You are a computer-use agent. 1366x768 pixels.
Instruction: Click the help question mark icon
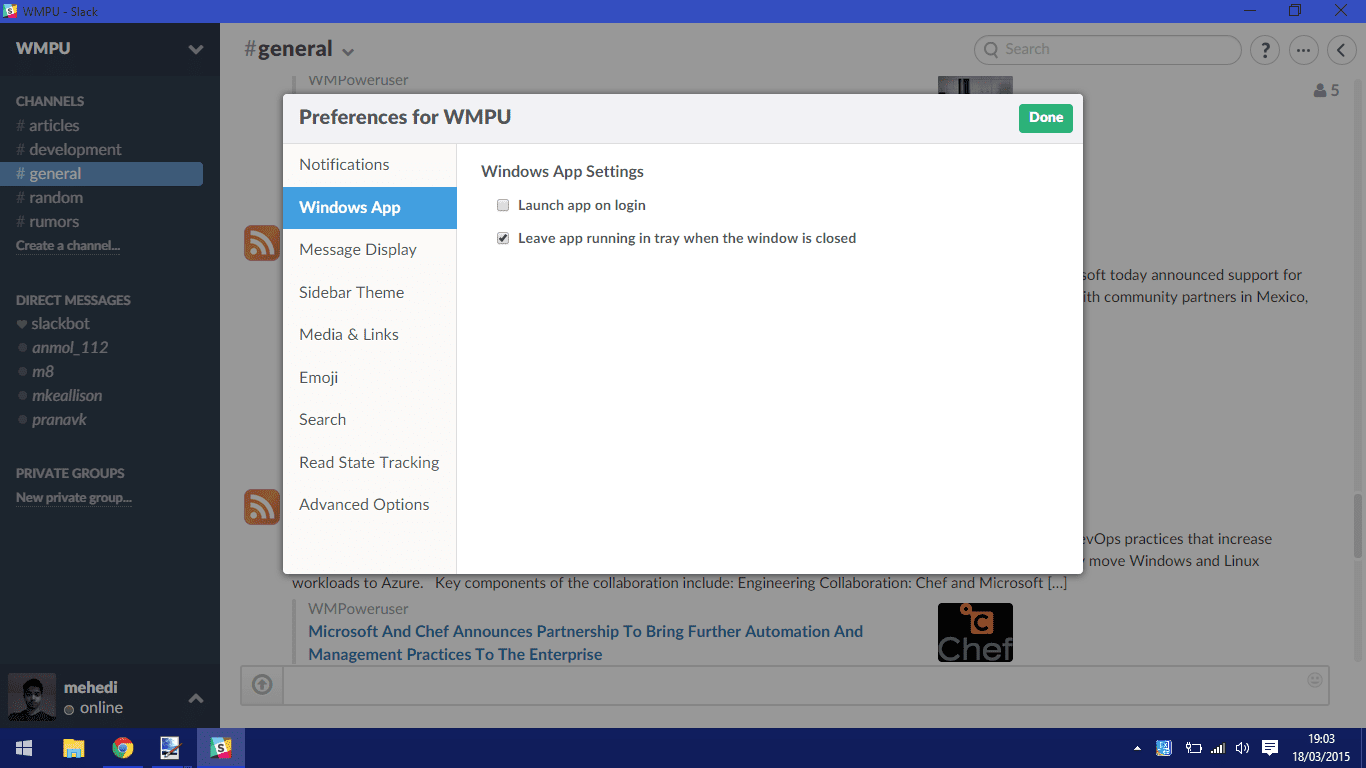(x=1265, y=49)
